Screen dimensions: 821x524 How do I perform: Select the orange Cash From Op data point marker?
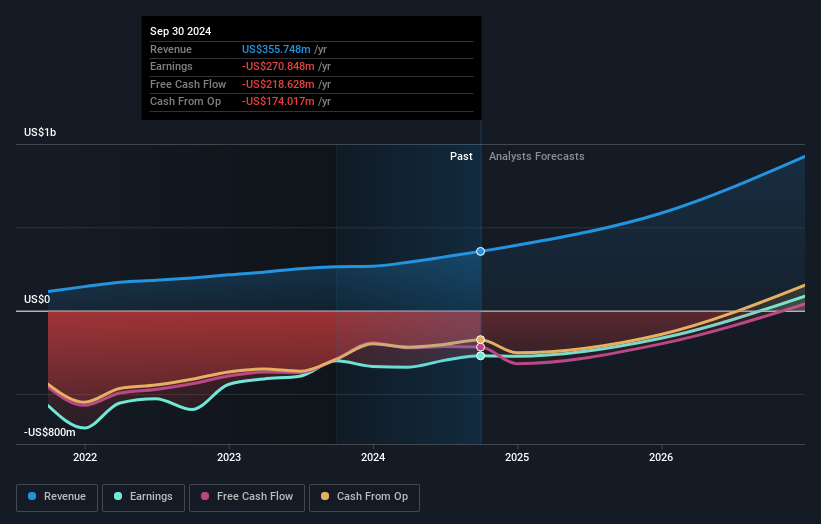click(481, 340)
